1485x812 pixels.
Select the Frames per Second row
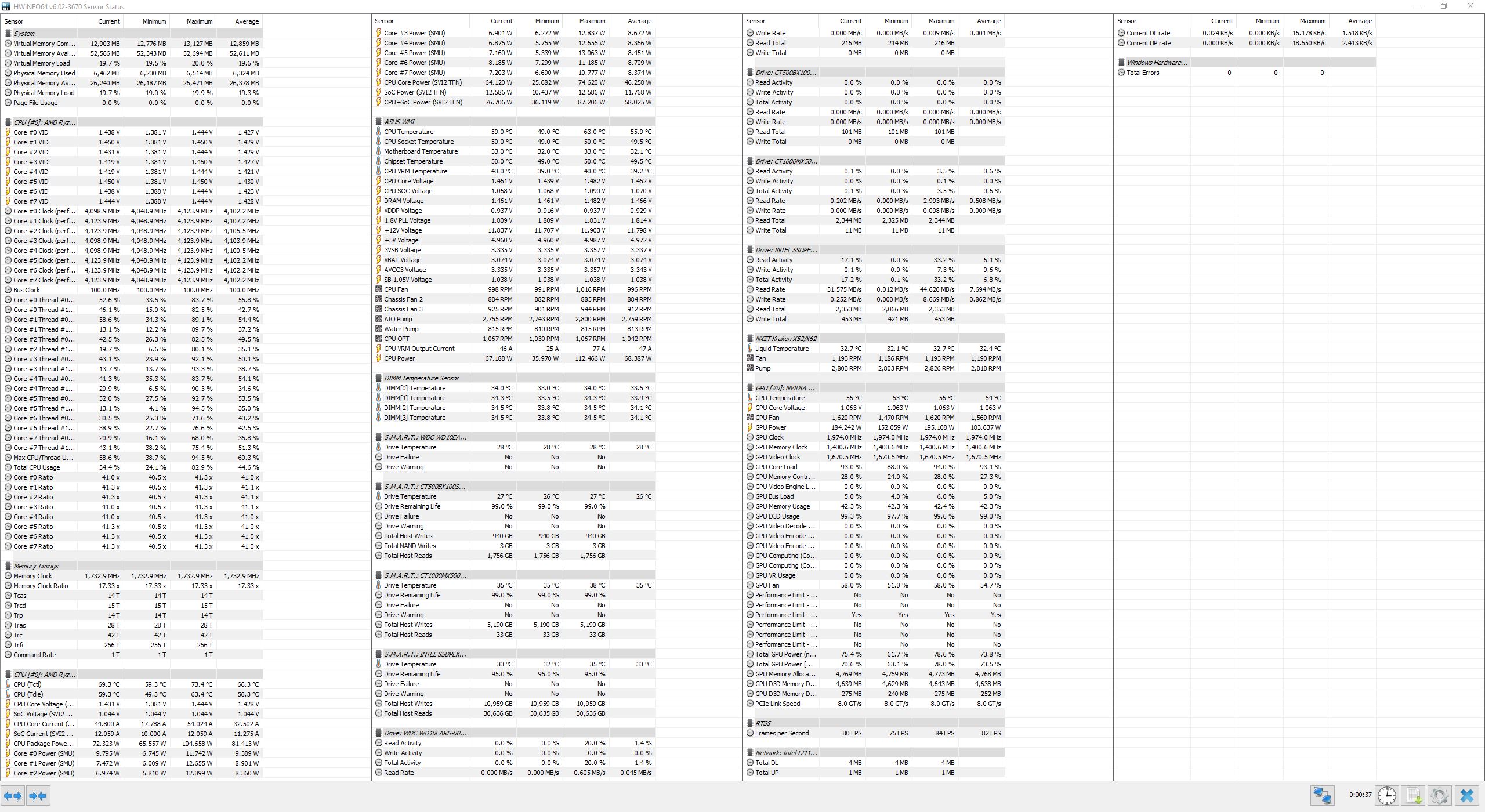[781, 733]
